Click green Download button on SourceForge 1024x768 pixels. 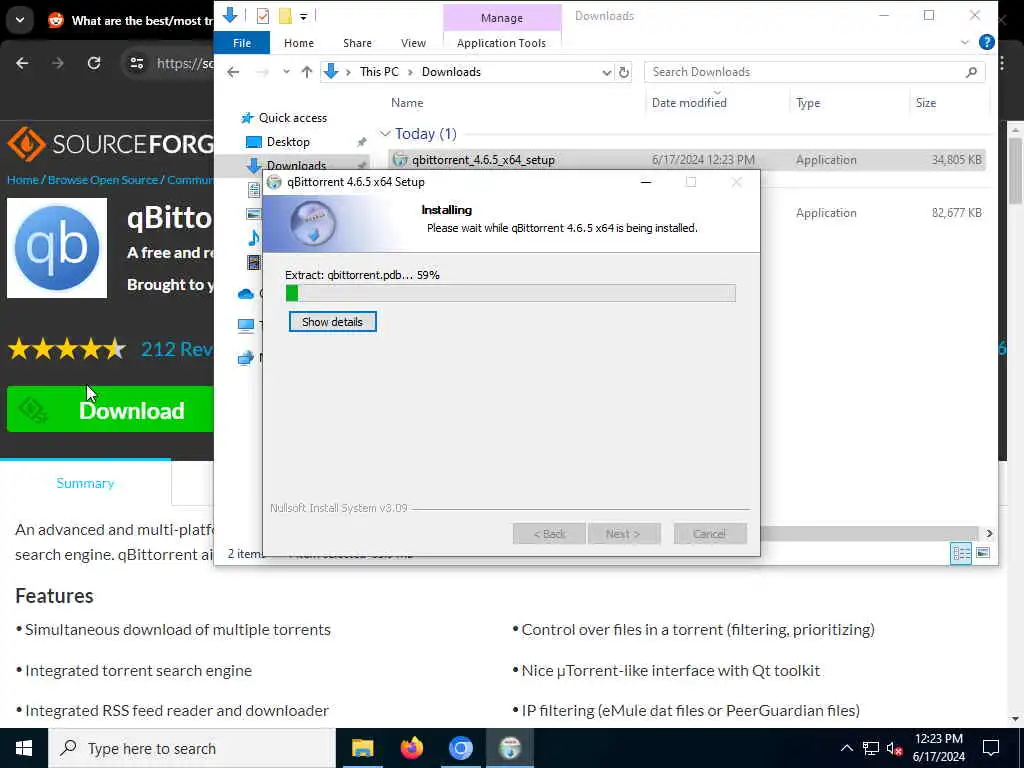[110, 409]
